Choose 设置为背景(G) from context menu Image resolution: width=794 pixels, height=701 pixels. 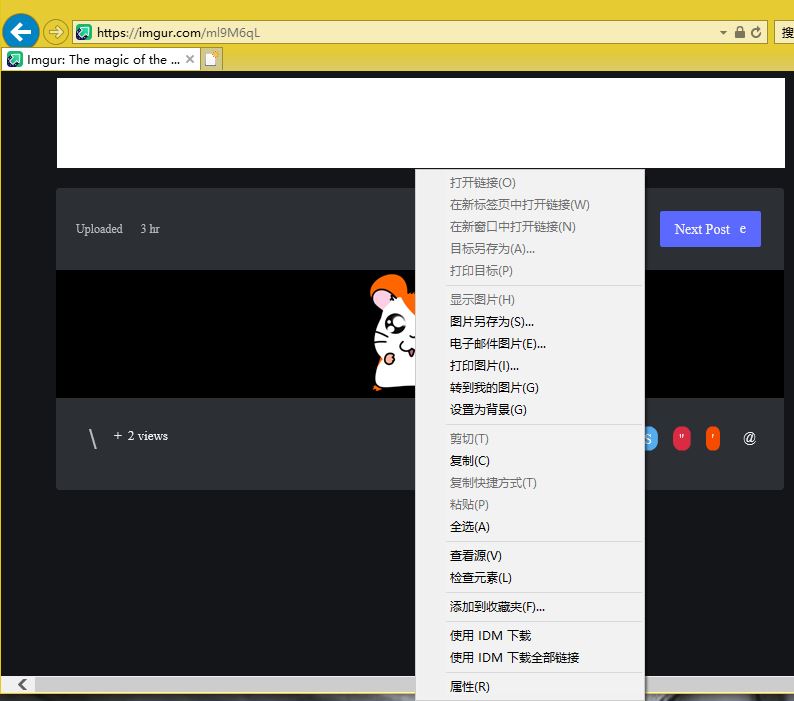point(530,410)
